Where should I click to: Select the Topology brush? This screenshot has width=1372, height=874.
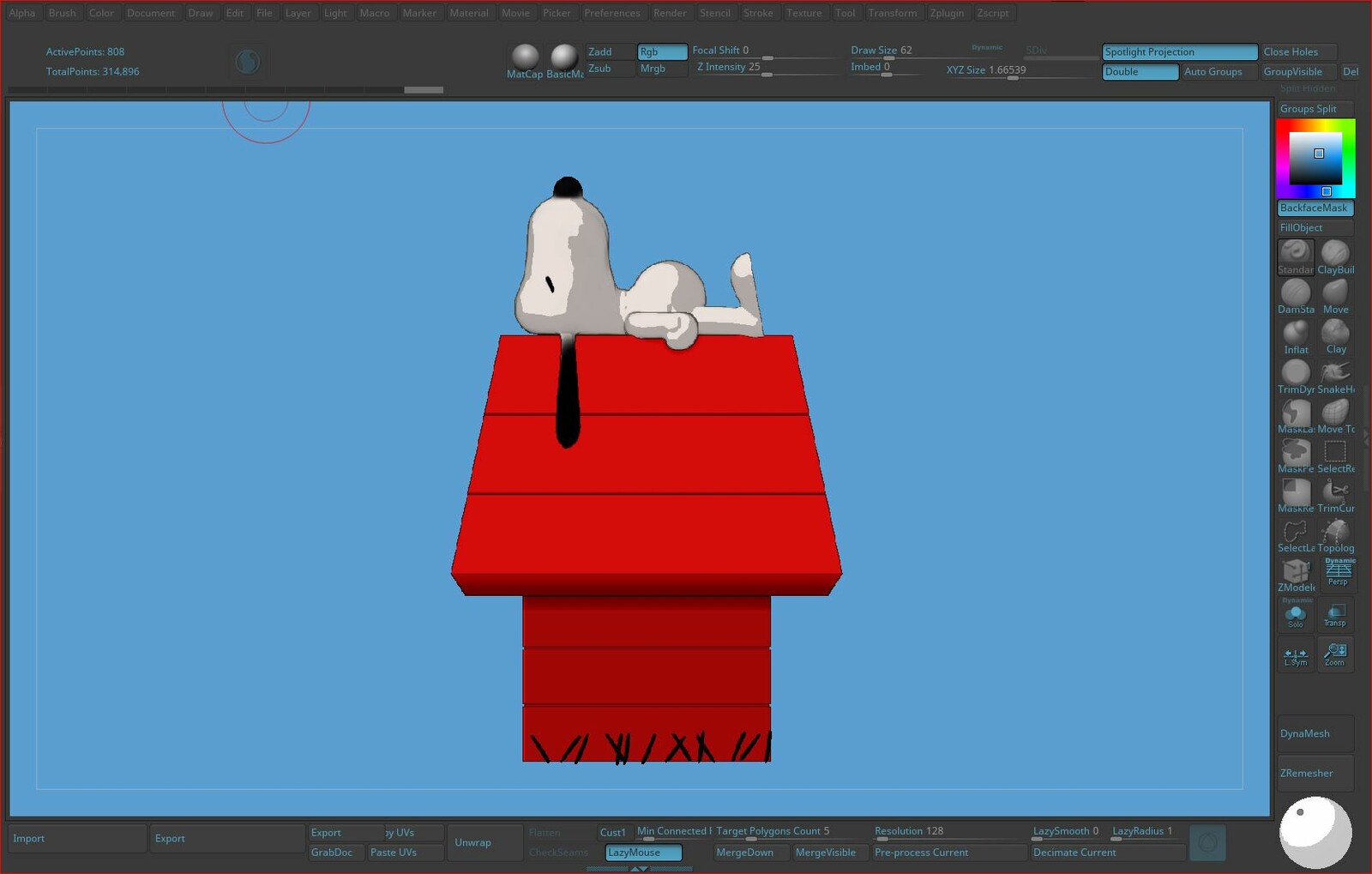tap(1335, 535)
